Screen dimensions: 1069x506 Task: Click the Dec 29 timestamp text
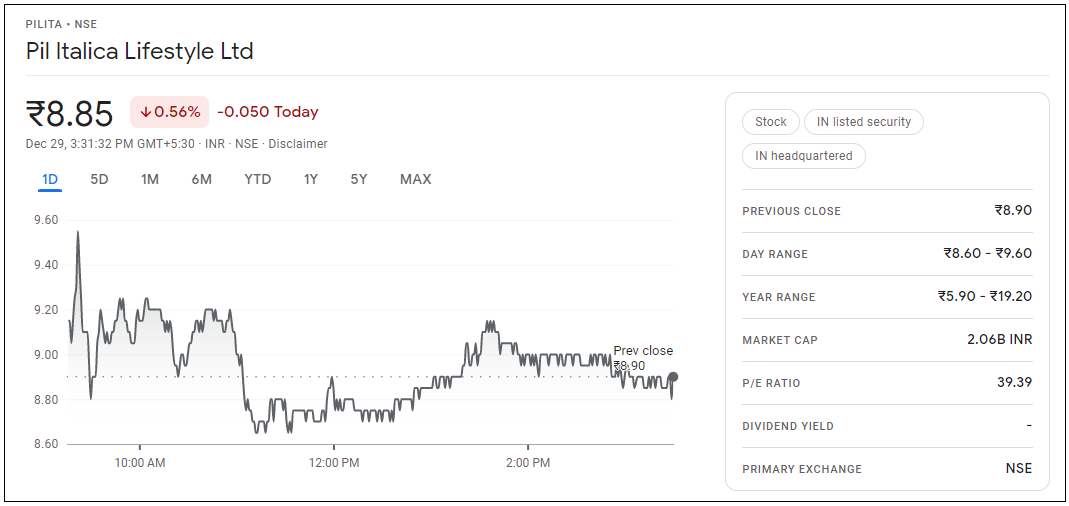(110, 144)
